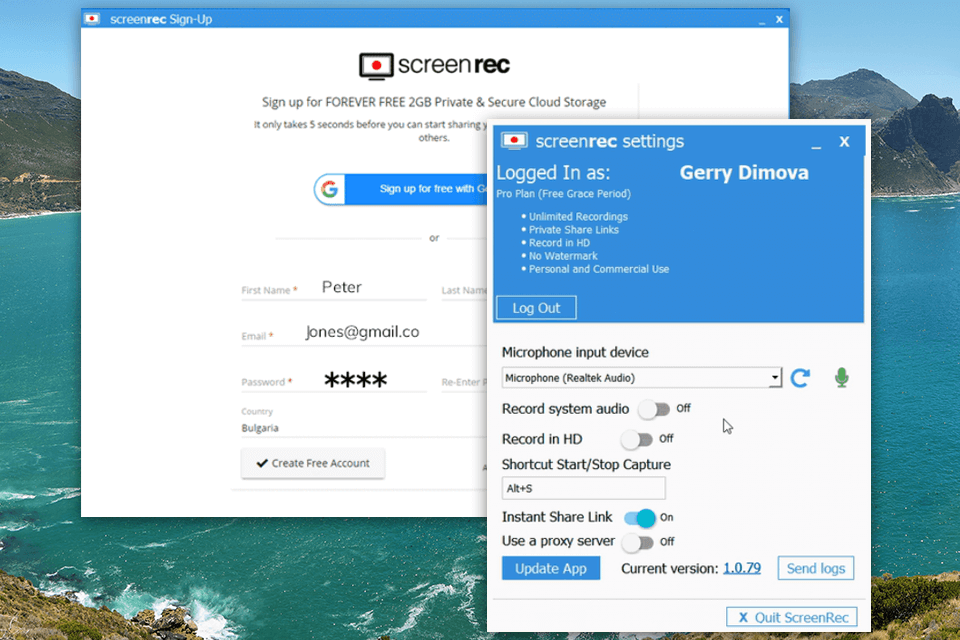960x640 pixels.
Task: Click the screenrec icon in Sign-Up title bar
Action: point(92,19)
